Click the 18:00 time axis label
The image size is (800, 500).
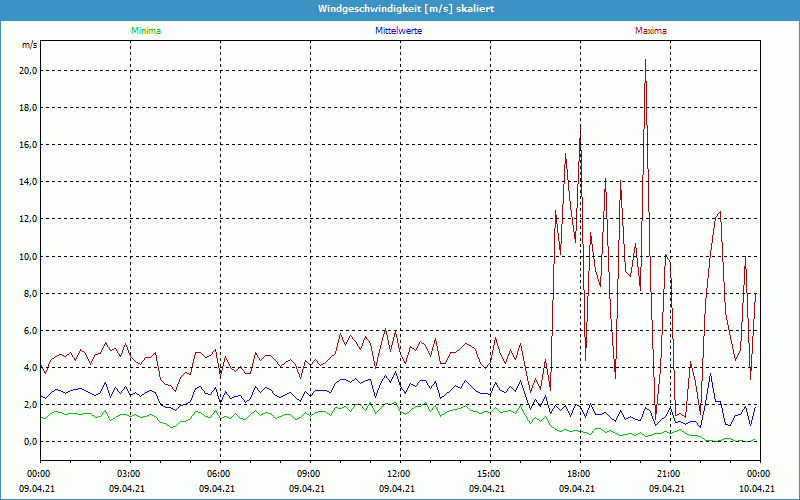[579, 473]
